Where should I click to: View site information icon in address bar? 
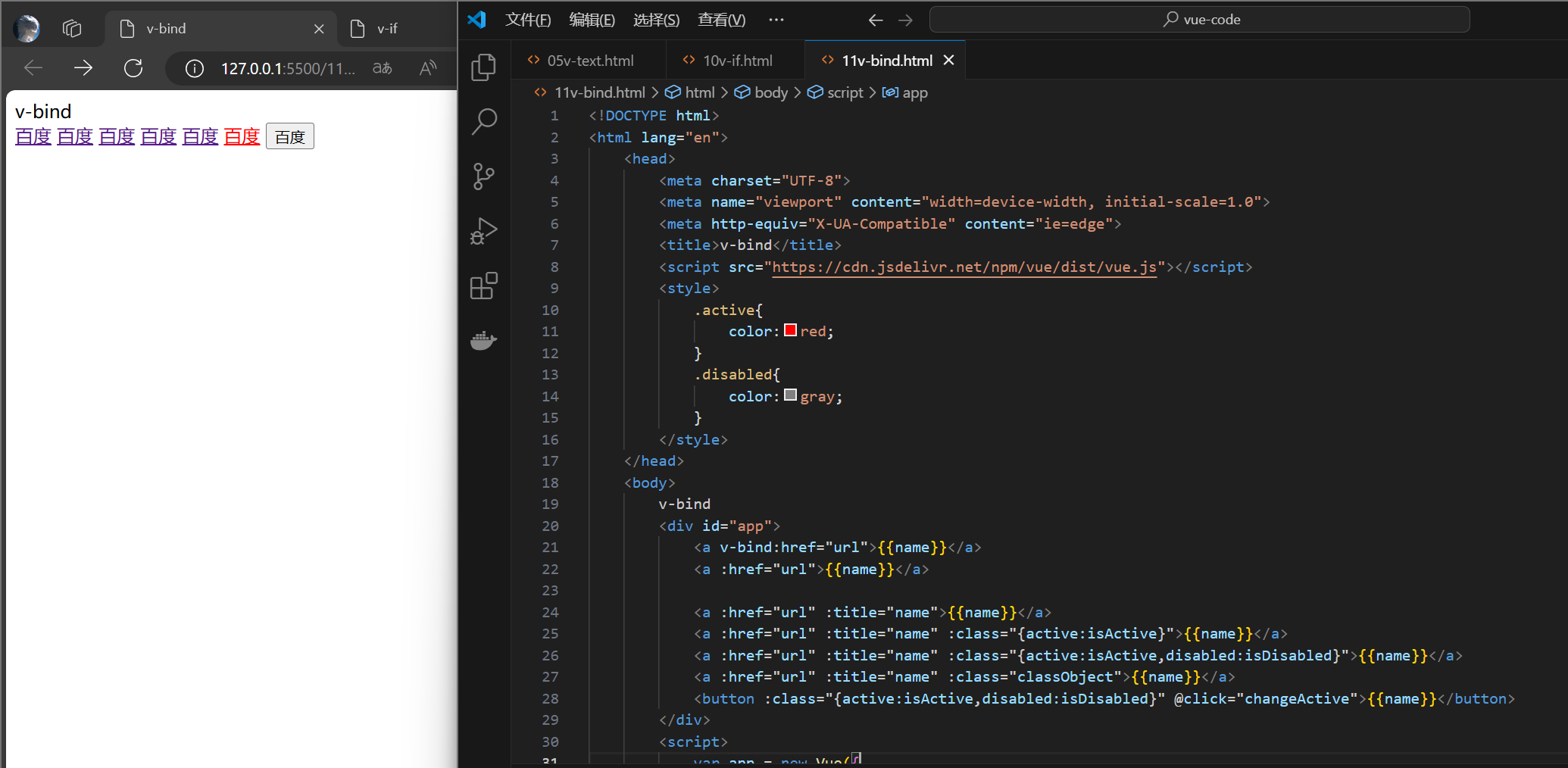tap(195, 69)
